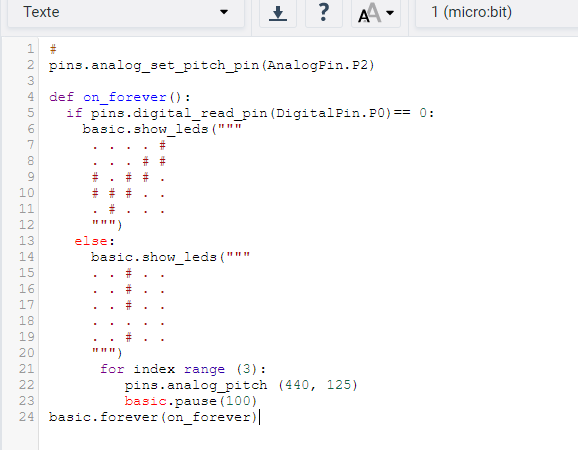Viewport: 578px width, 450px height.
Task: Place cursor at end of basic.forever(on_forever)
Action: 258,417
